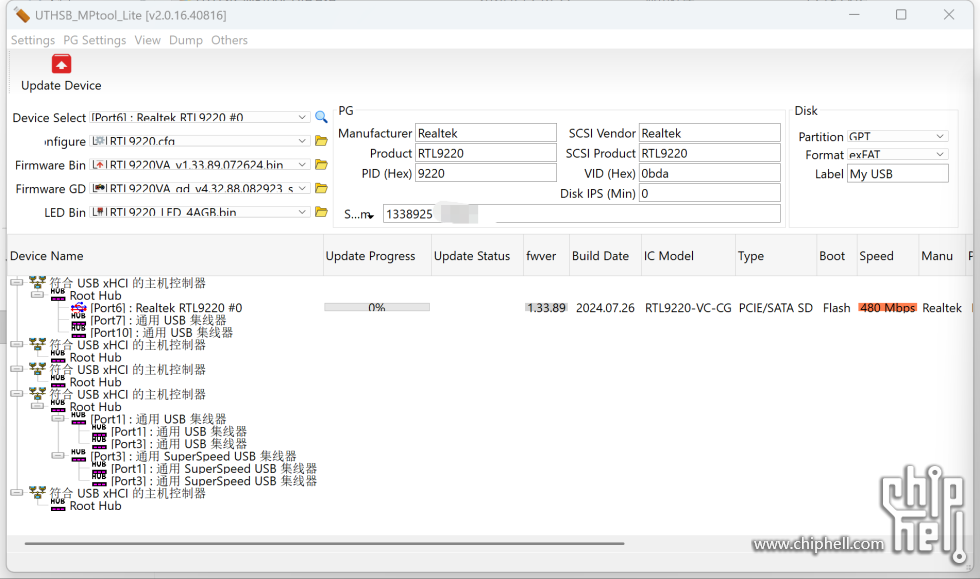
Task: Click the Port6 Realtek RTL9220 device icon
Action: 79,308
